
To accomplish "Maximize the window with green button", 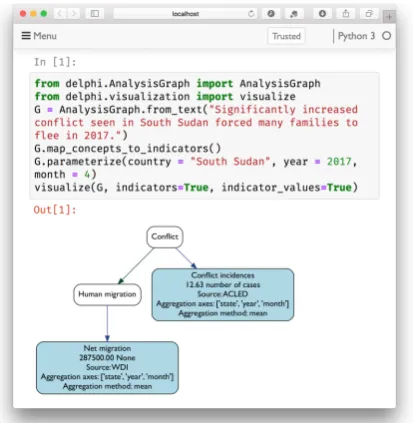I will tap(44, 14).
